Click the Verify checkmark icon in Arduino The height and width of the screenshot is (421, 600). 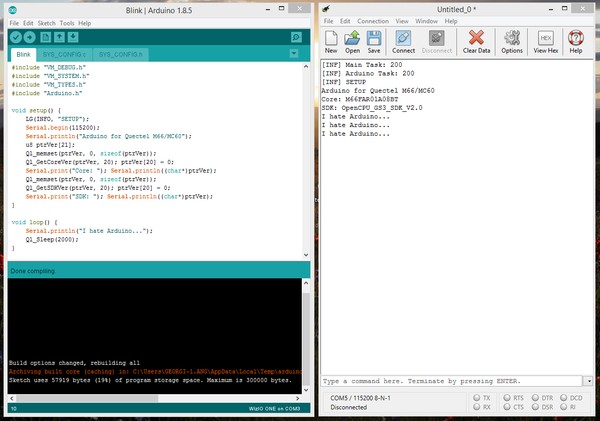(16, 37)
